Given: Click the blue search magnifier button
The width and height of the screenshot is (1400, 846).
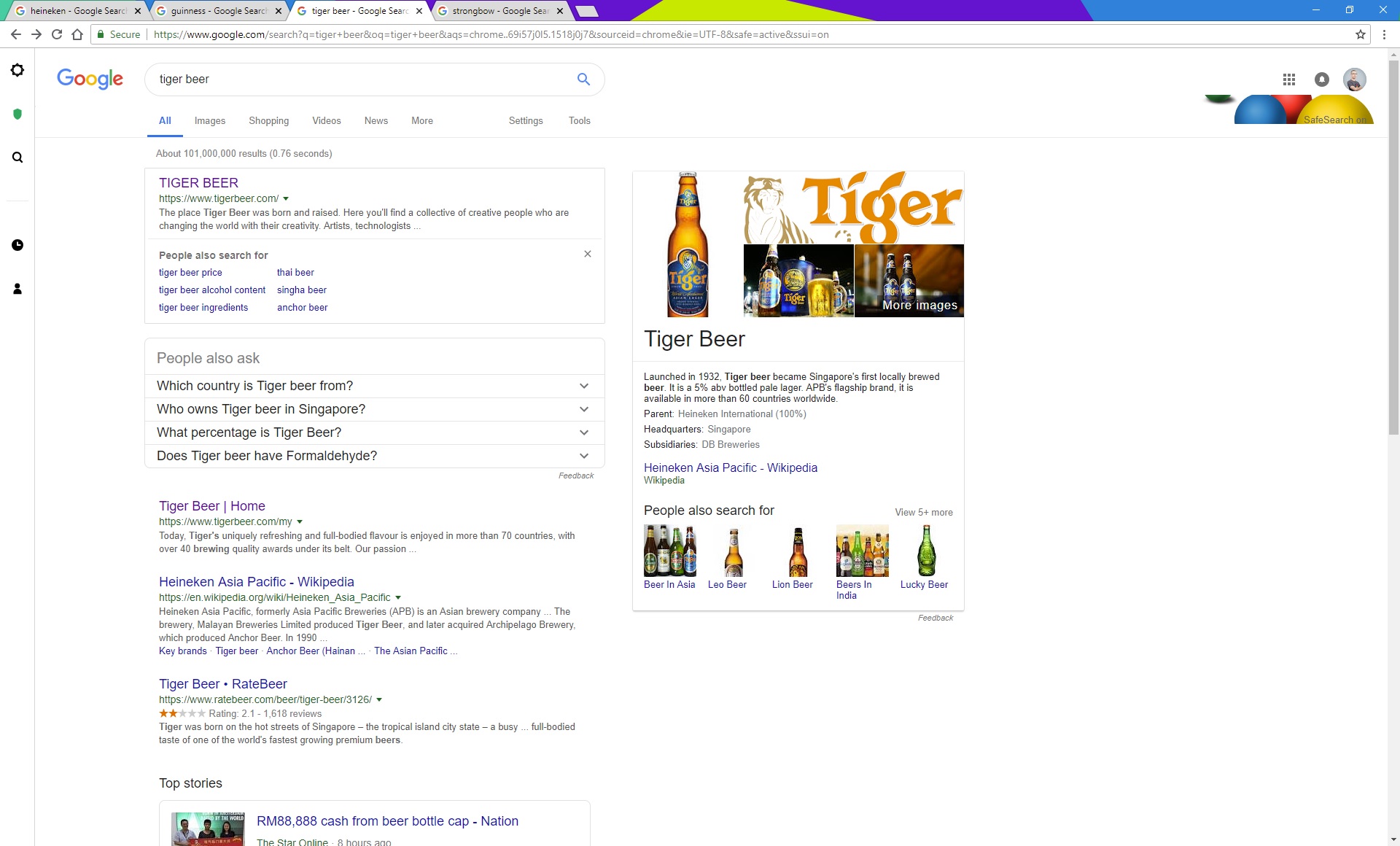Looking at the screenshot, I should 583,79.
